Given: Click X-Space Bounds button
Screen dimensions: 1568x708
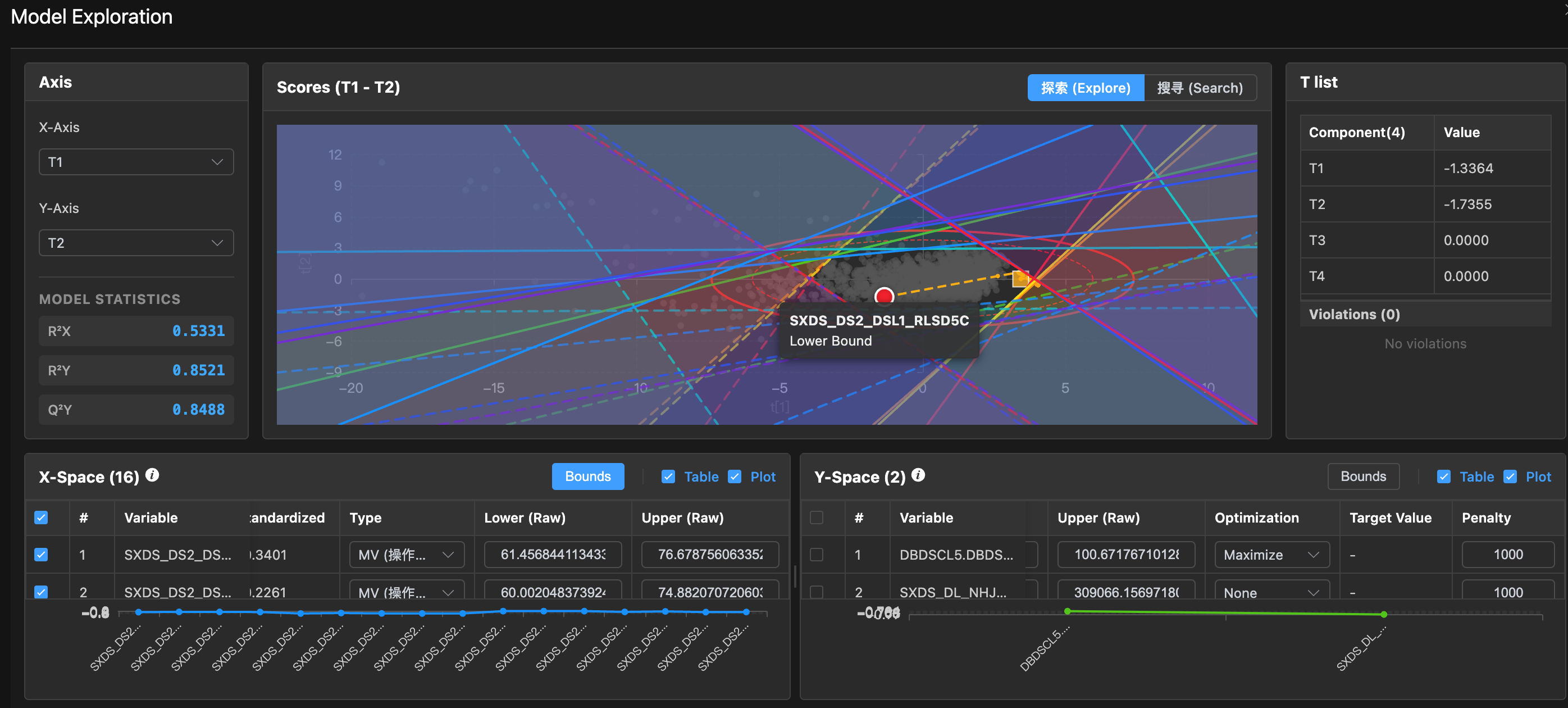Looking at the screenshot, I should (587, 476).
